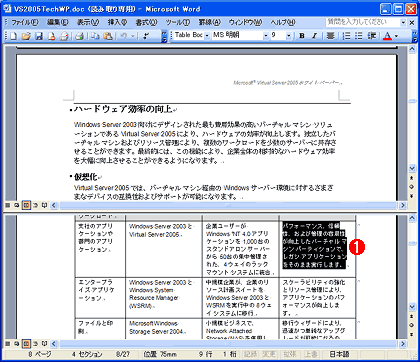
Task: Apply bulleted list formatting
Action: (359, 36)
